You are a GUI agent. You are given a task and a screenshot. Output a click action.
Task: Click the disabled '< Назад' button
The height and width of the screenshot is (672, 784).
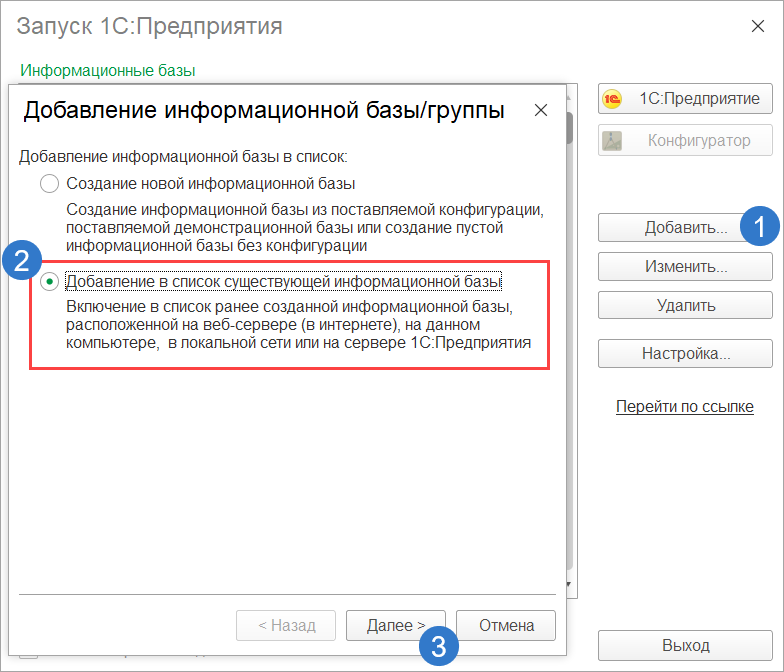(286, 626)
